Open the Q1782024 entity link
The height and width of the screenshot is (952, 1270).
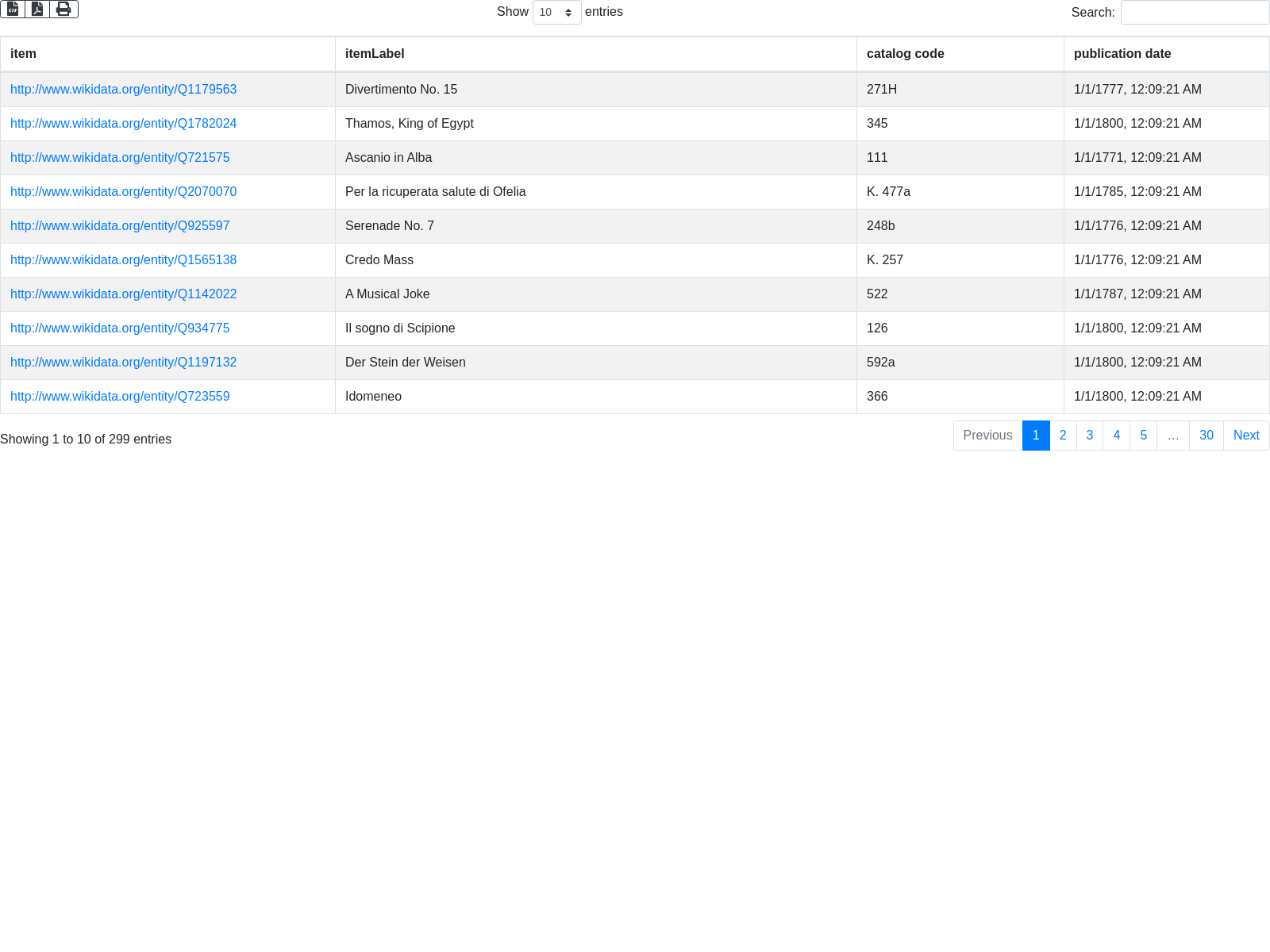click(x=123, y=124)
